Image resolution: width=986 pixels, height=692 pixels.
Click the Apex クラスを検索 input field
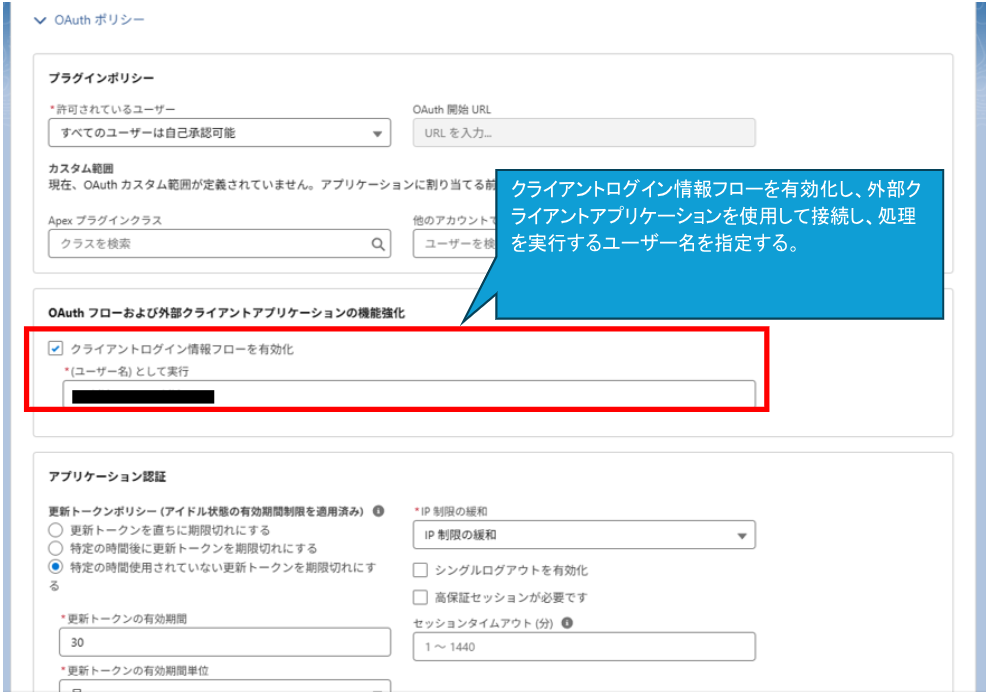click(x=219, y=244)
